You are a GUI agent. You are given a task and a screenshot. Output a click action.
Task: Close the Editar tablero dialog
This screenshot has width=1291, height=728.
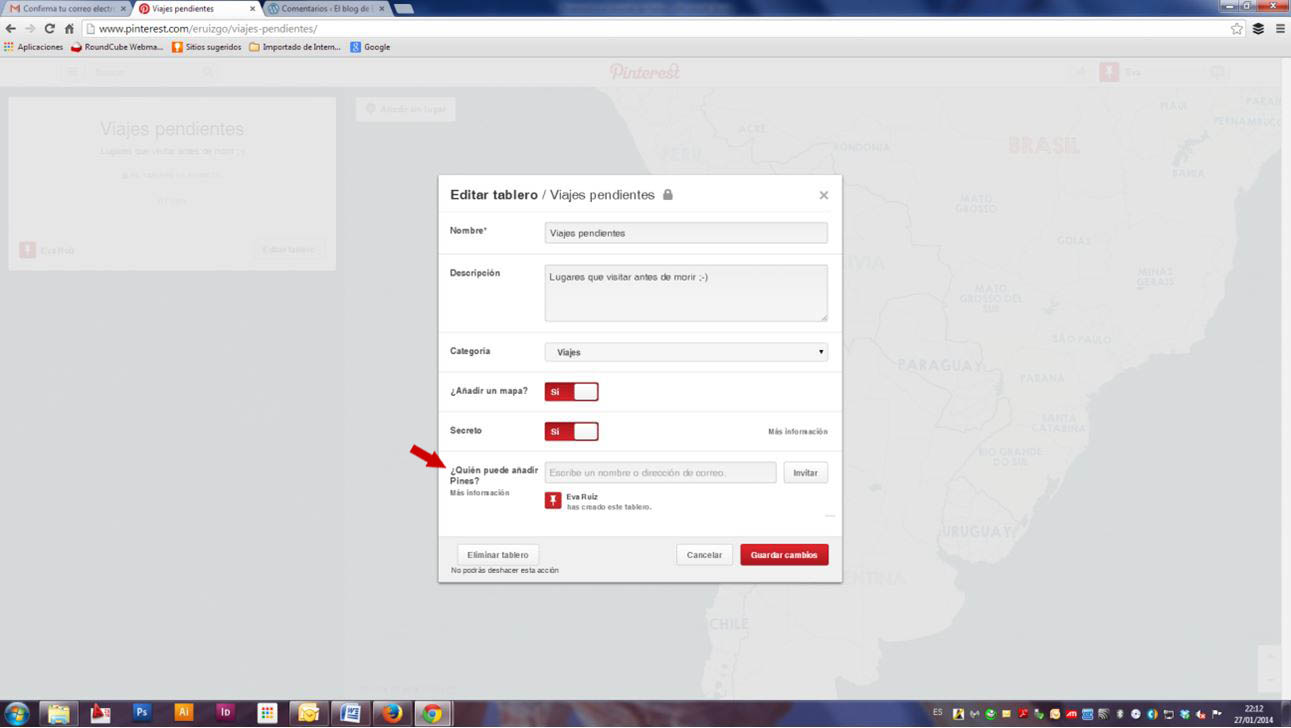tap(824, 195)
